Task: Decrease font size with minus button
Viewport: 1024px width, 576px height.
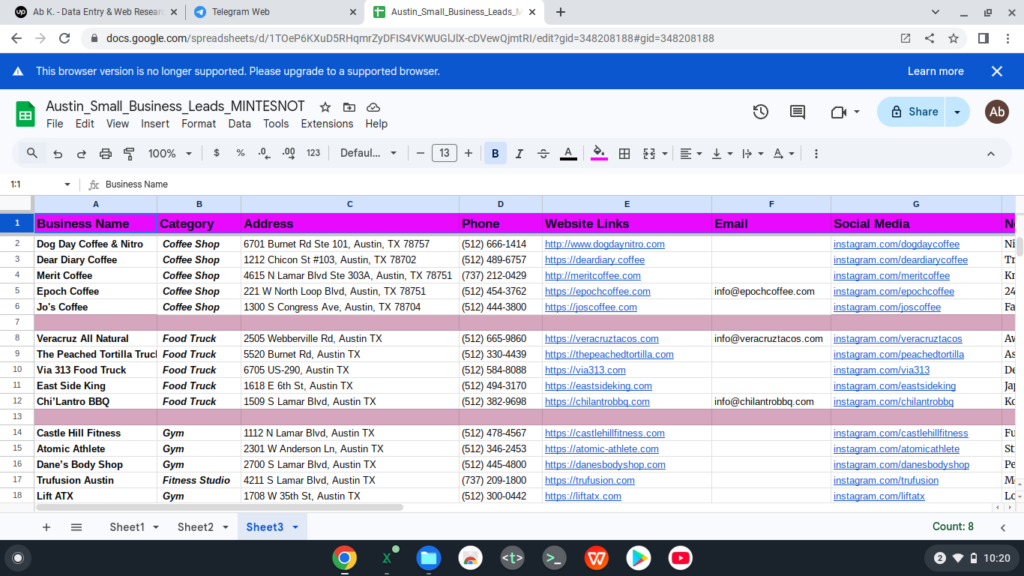Action: coord(420,153)
